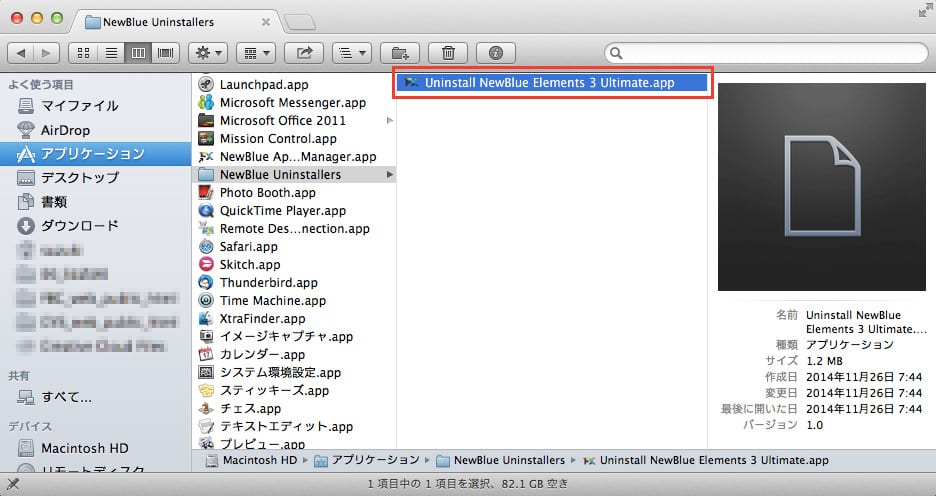Screen dimensions: 936x496
Task: Go back with the left arrow button
Action: [20, 53]
